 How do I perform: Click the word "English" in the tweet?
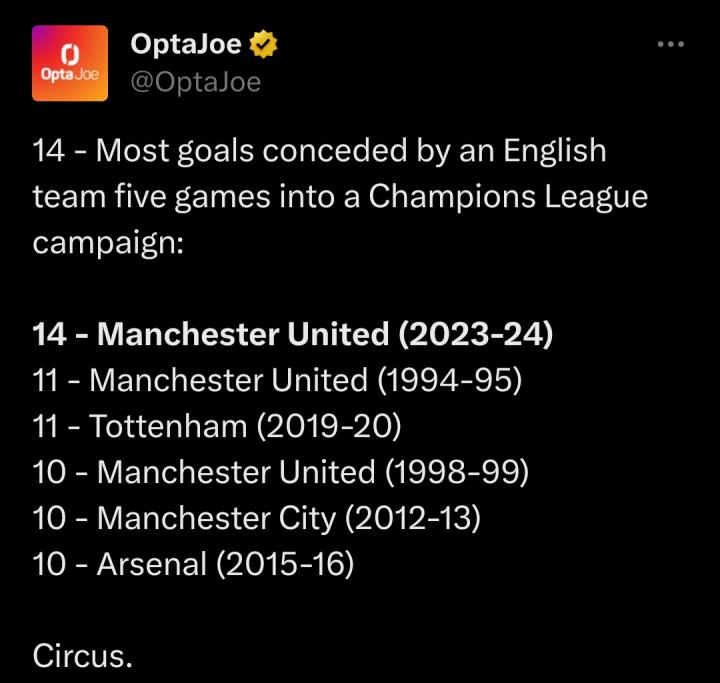click(x=554, y=151)
